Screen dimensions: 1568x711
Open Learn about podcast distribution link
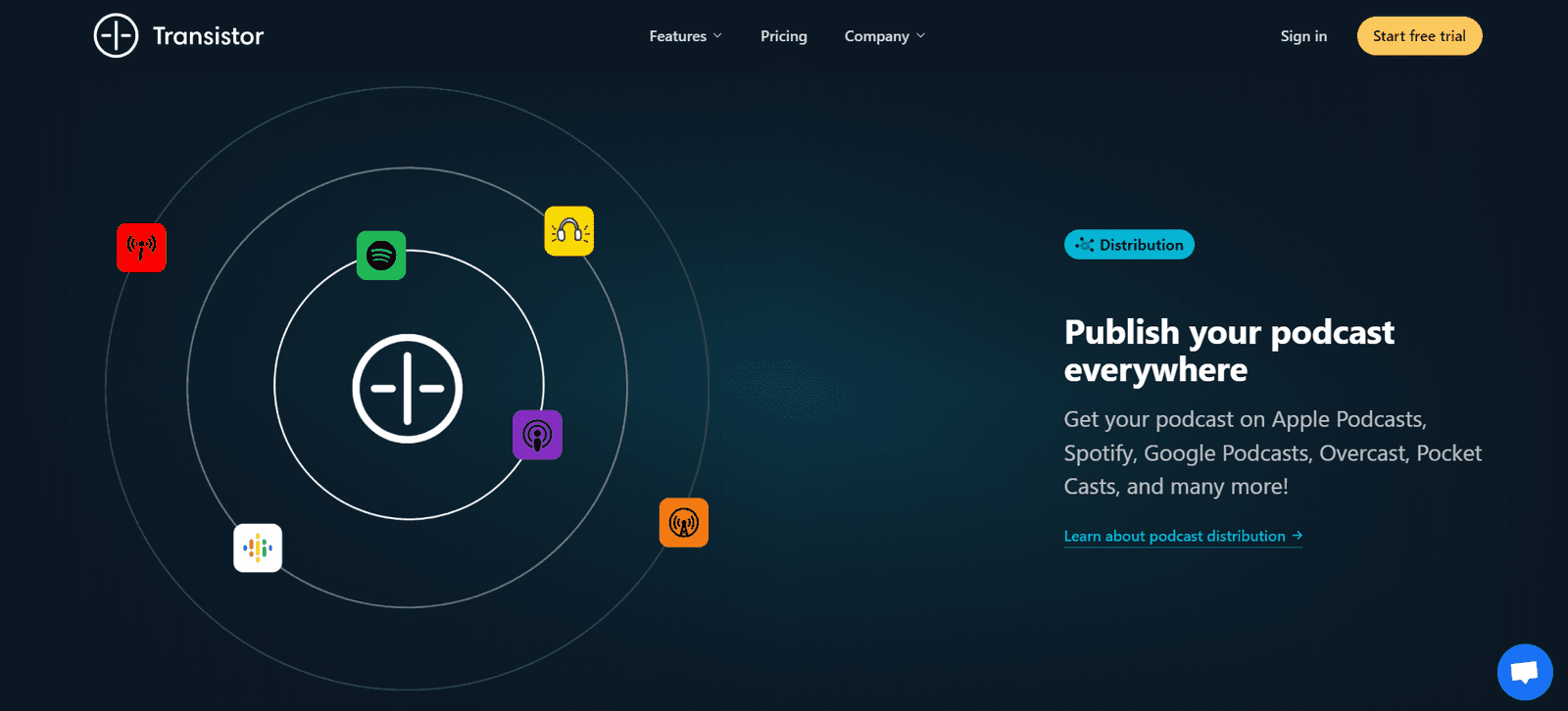(1183, 537)
